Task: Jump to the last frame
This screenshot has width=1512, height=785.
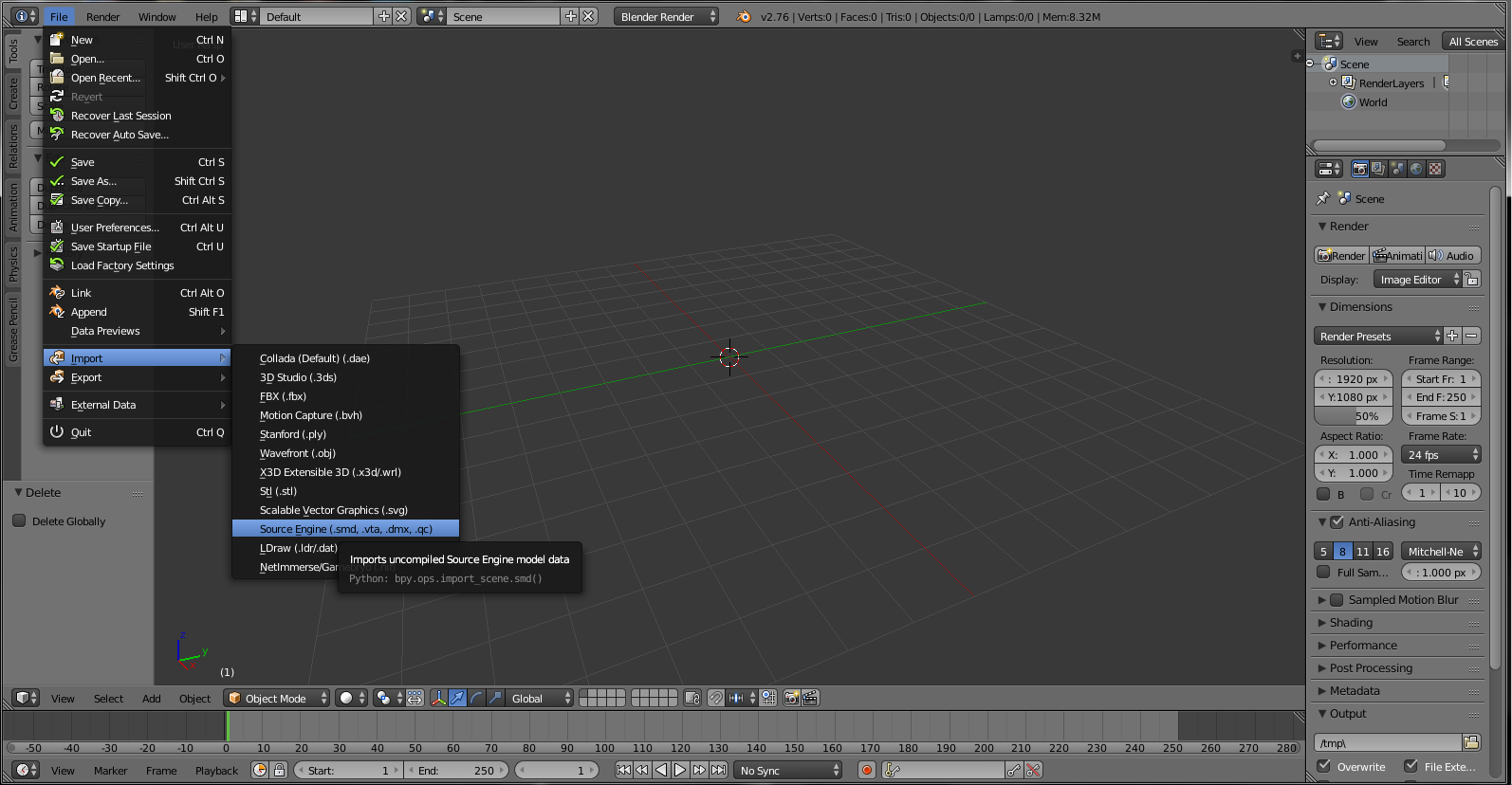Action: click(719, 770)
